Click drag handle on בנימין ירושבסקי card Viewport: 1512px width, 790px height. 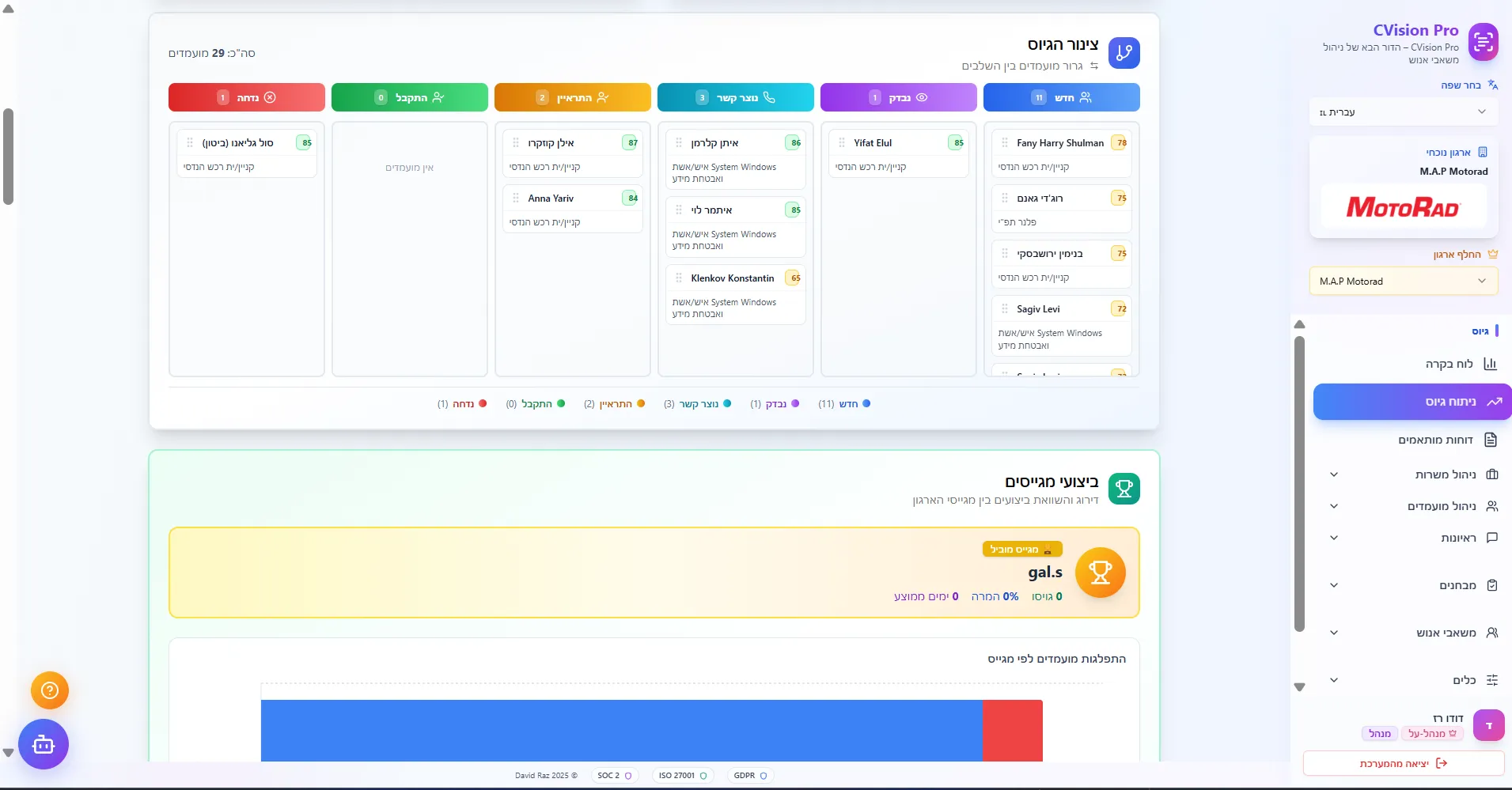click(1005, 253)
